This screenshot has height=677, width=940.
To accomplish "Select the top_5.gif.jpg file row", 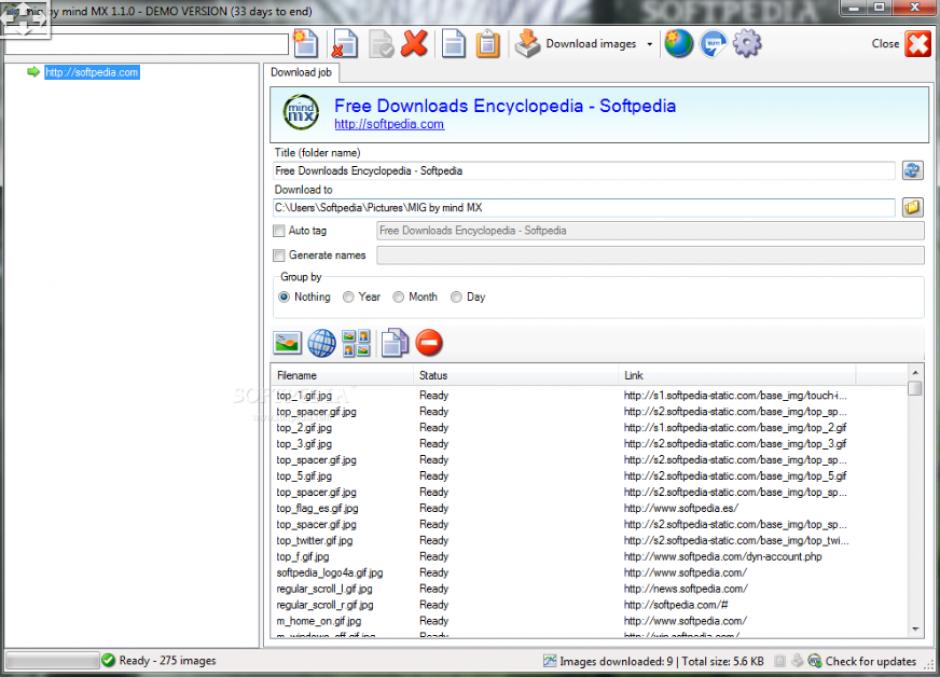I will [x=590, y=476].
